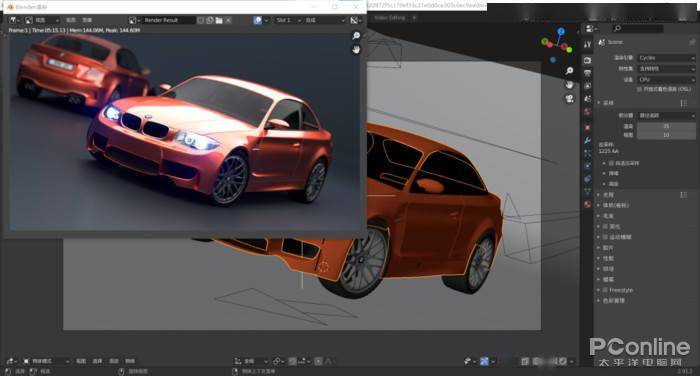The height and width of the screenshot is (376, 700).
Task: Open the Slot 1 dropdown
Action: pos(288,20)
